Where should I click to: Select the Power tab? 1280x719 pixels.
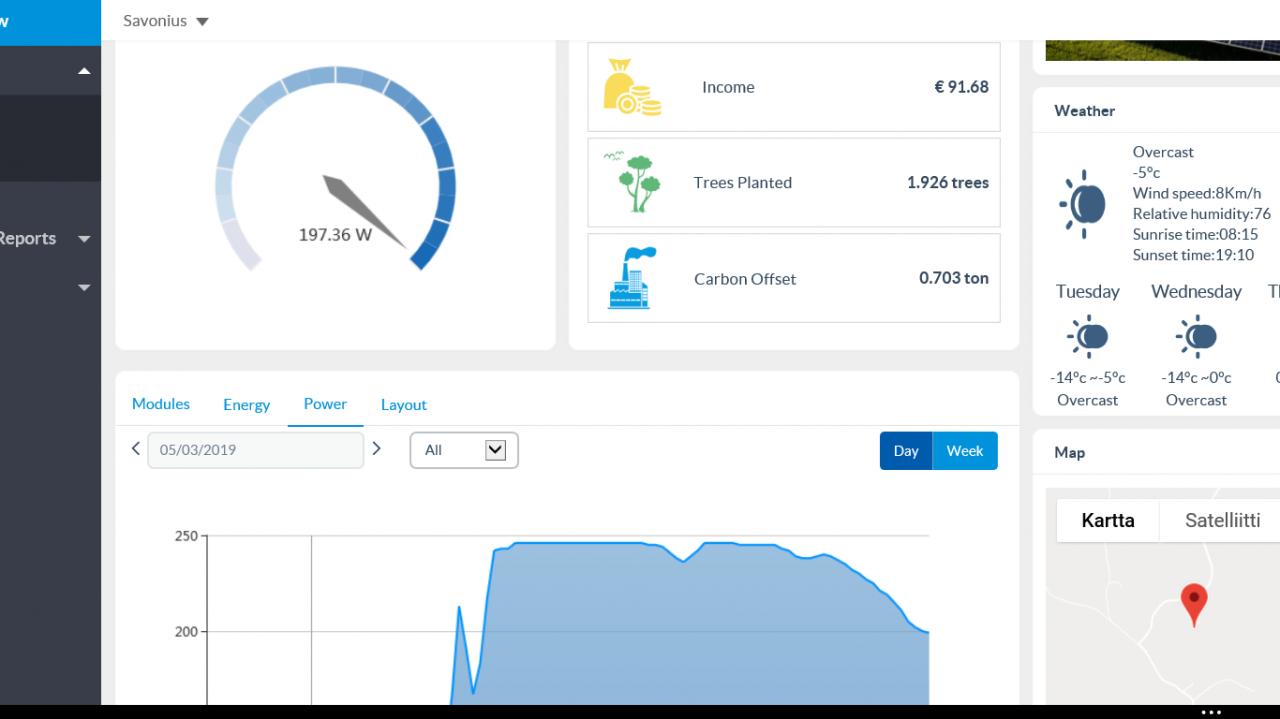325,404
